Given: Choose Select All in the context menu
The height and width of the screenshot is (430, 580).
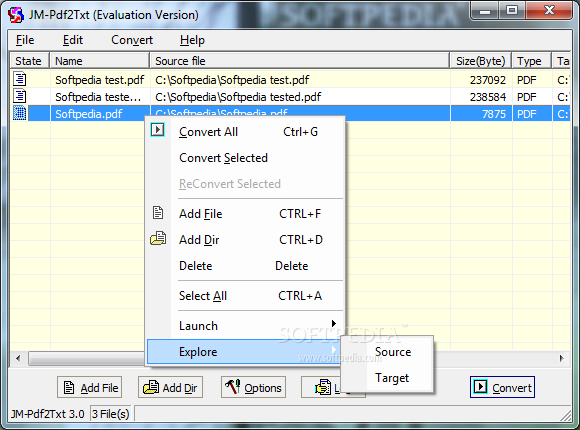Looking at the screenshot, I should coord(245,296).
